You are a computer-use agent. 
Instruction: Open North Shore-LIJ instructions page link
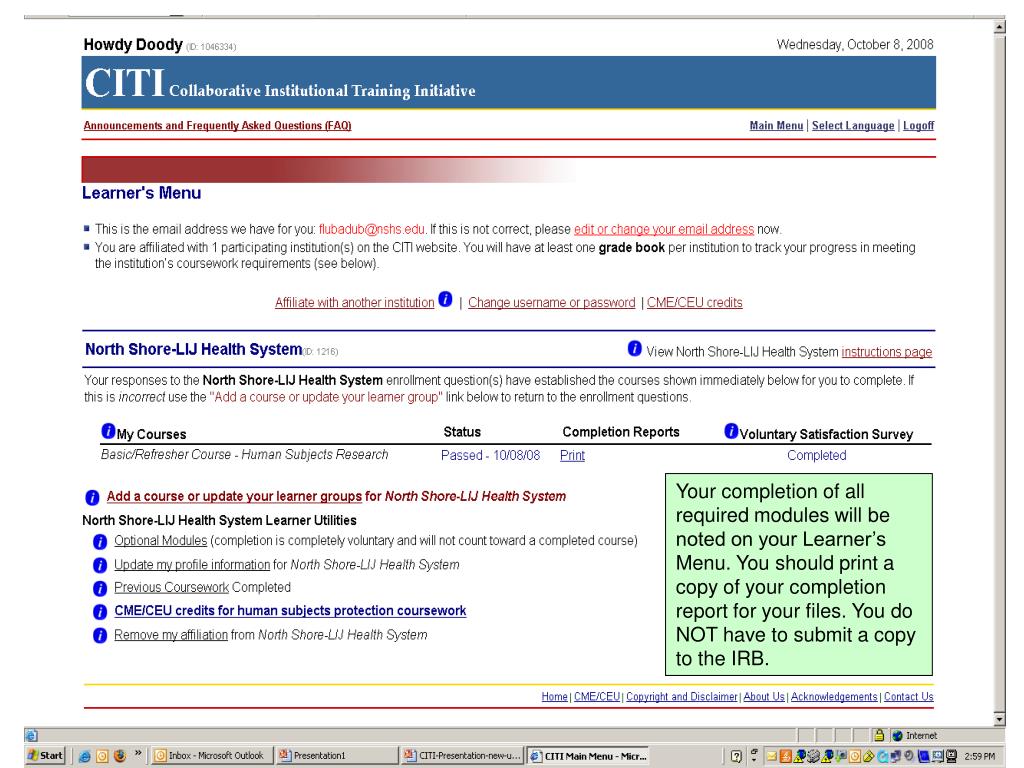[x=887, y=352]
